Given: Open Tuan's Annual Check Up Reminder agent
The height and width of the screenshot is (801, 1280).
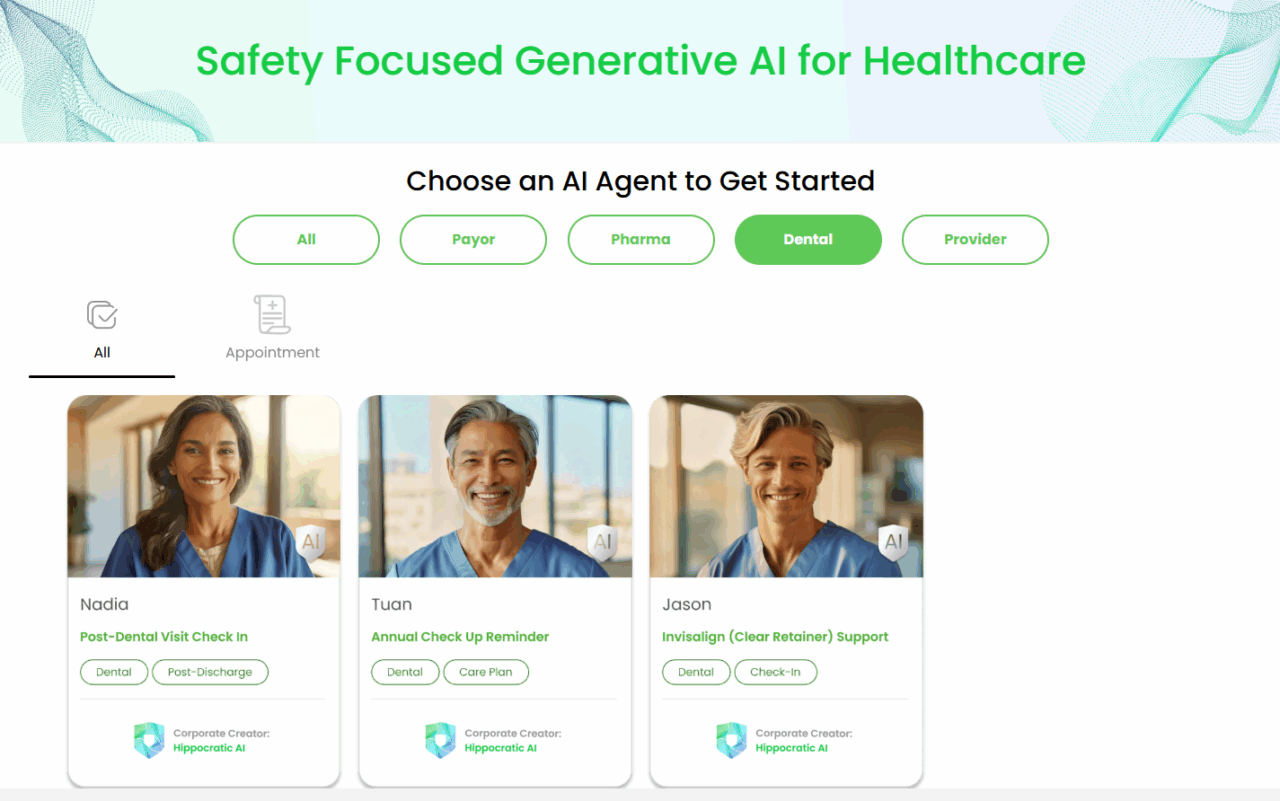Looking at the screenshot, I should (461, 636).
